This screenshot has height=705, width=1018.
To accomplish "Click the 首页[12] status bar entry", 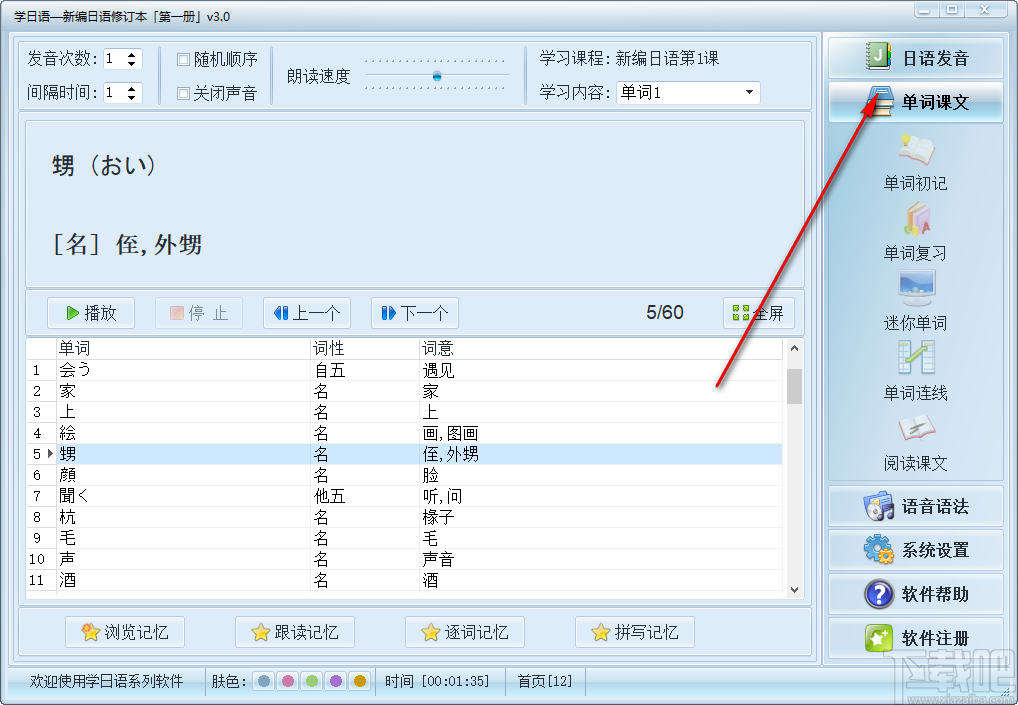I will [545, 681].
